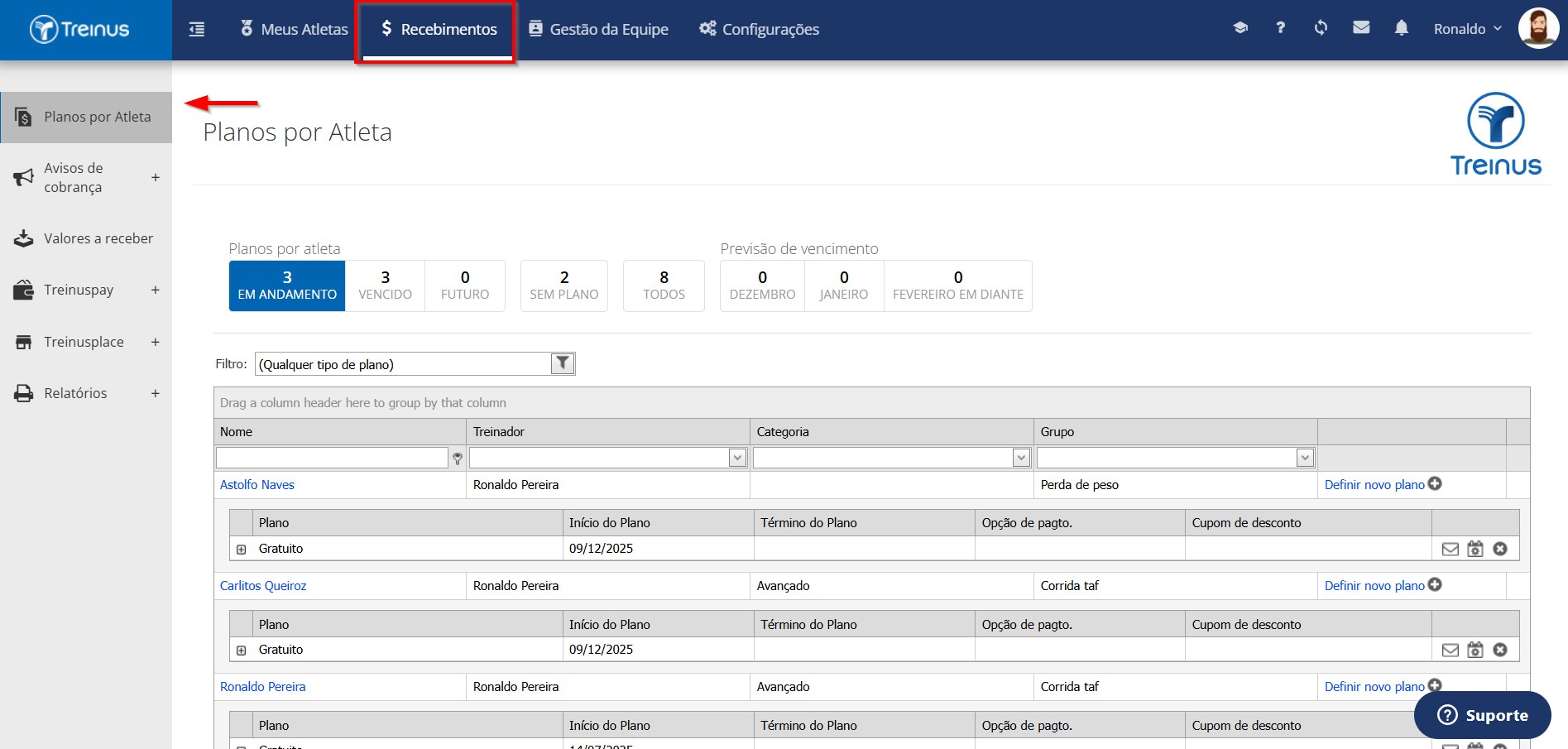Screen dimensions: 1568x749
Task: Open the Configurações menu
Action: click(x=759, y=29)
